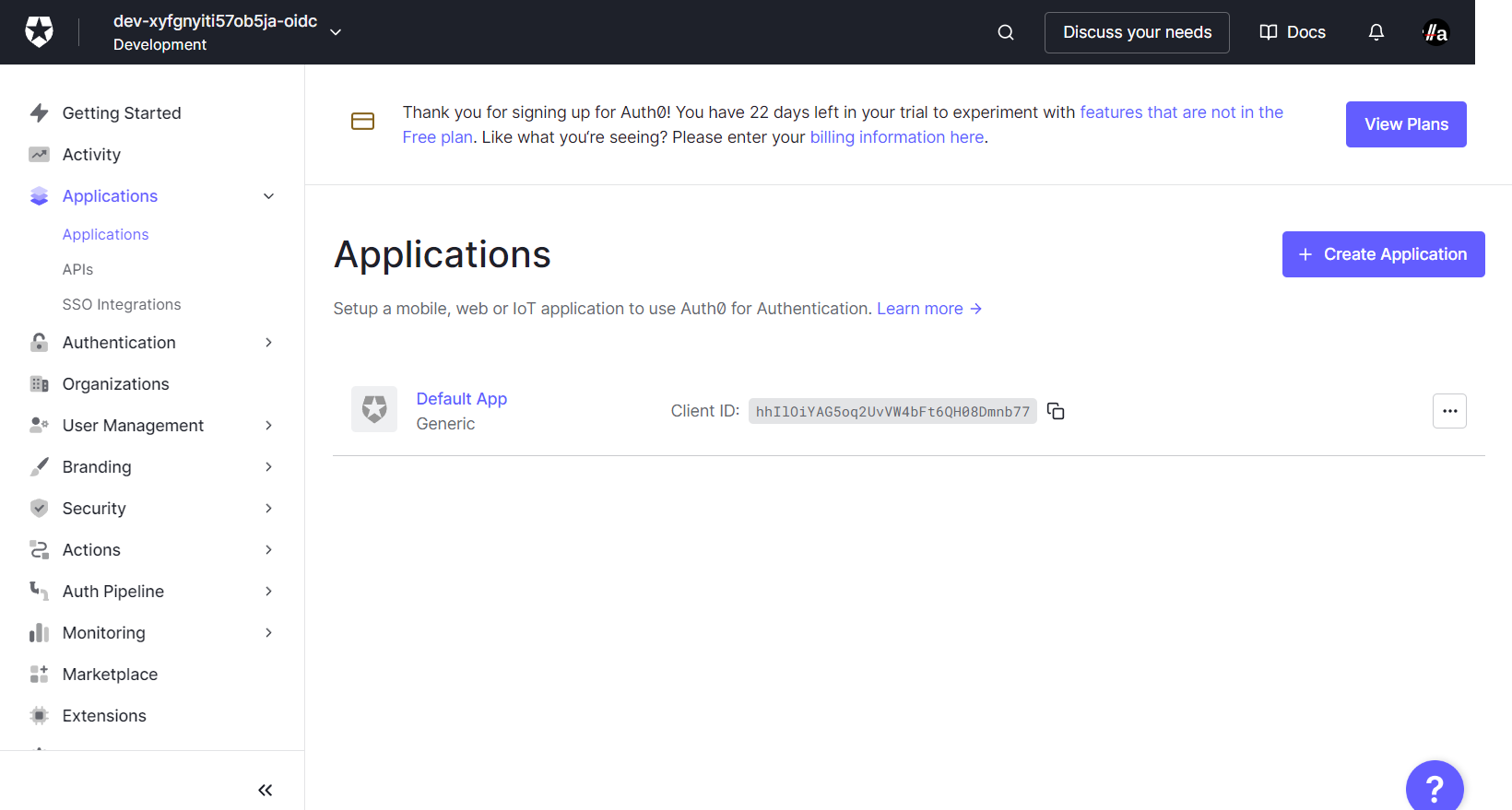Expand the User Management section
This screenshot has width=1512, height=810.
click(x=268, y=426)
